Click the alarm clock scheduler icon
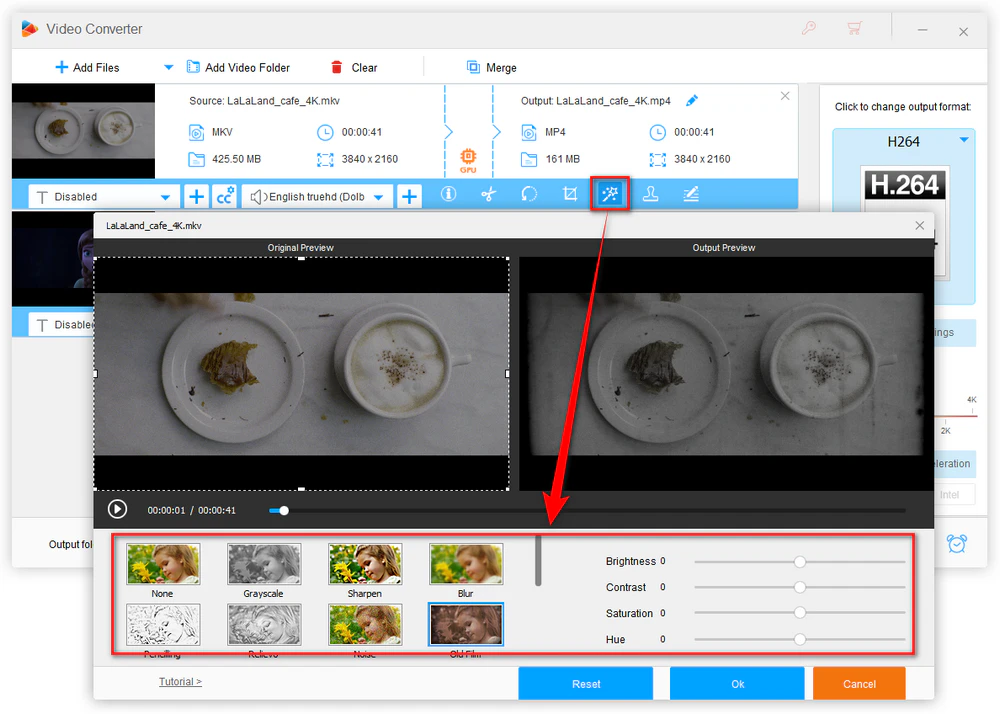 tap(957, 544)
